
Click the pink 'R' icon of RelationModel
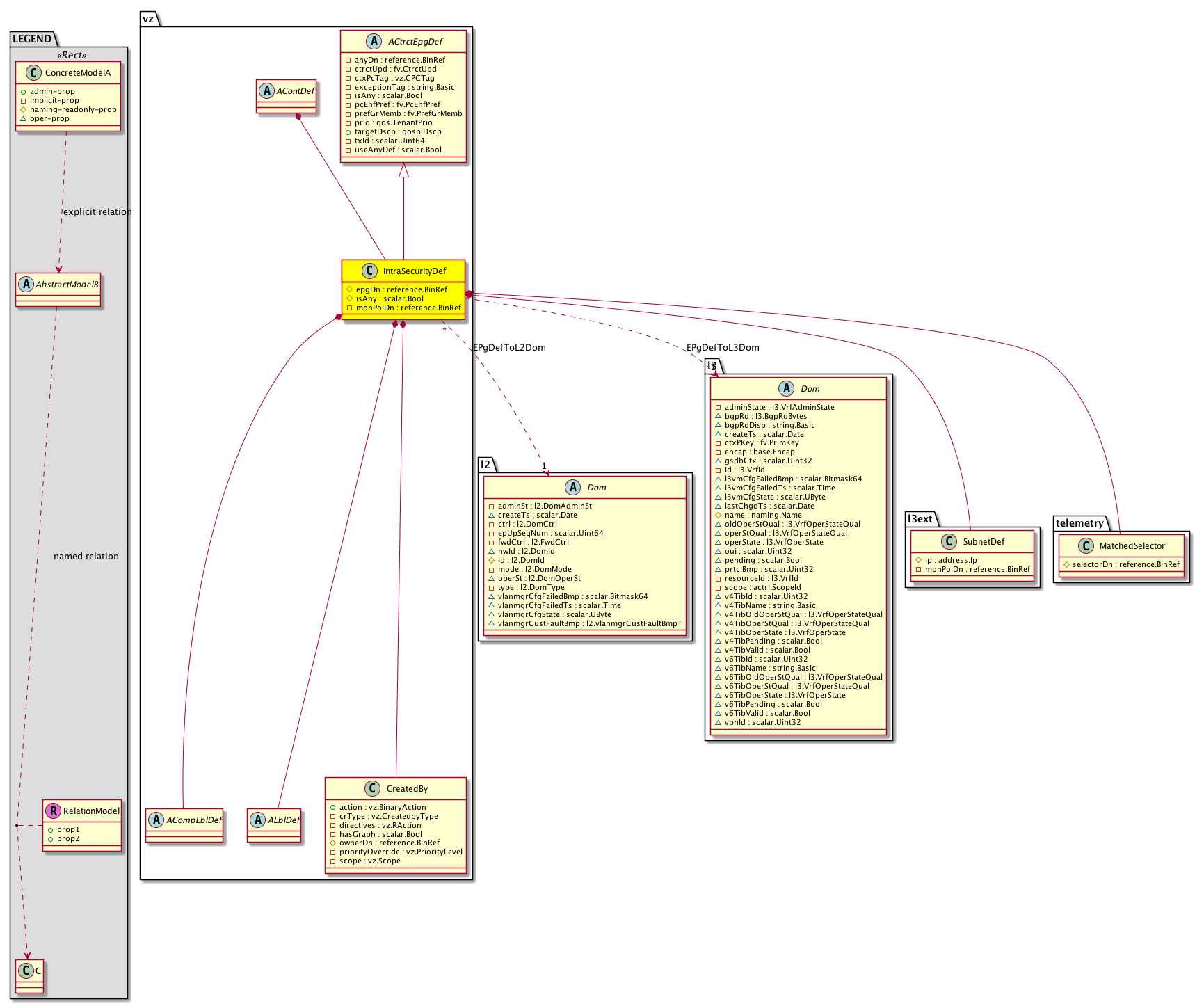[53, 811]
